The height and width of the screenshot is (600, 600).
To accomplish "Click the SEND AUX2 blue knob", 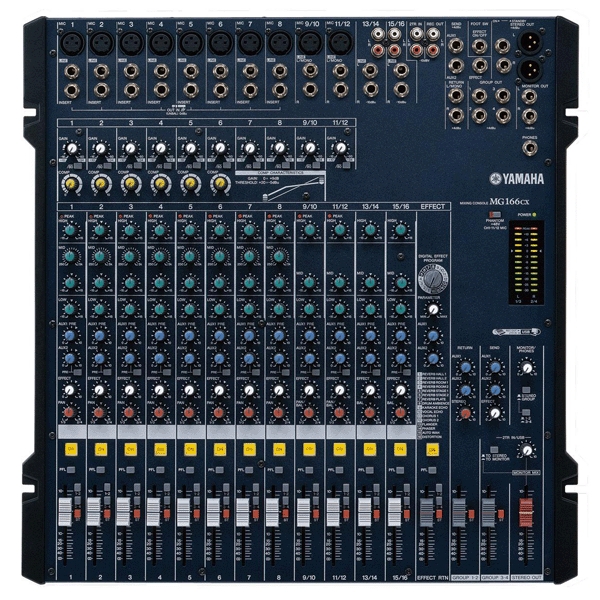I will pyautogui.click(x=495, y=390).
